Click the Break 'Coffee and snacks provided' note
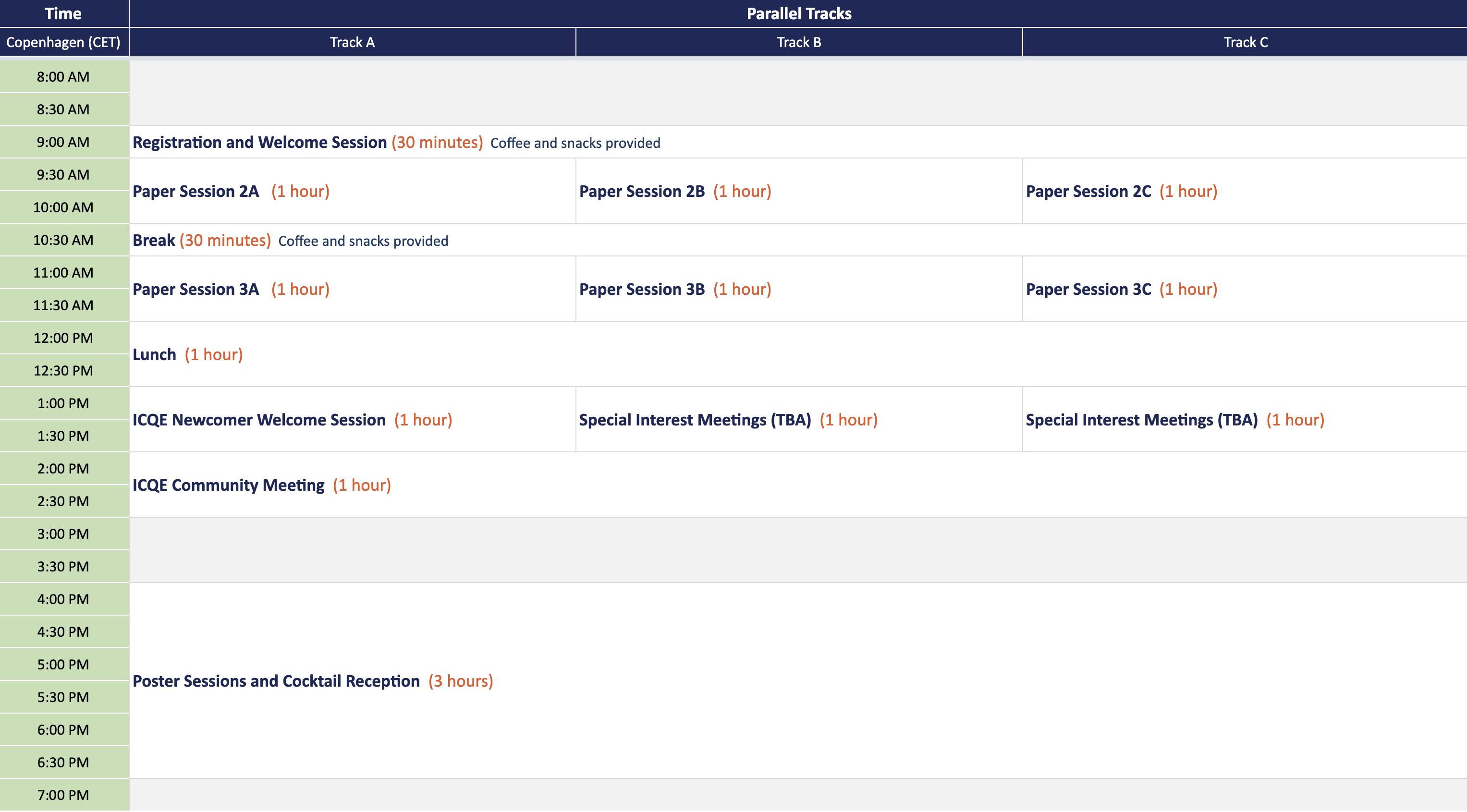Viewport: 1467px width, 812px height. (363, 241)
